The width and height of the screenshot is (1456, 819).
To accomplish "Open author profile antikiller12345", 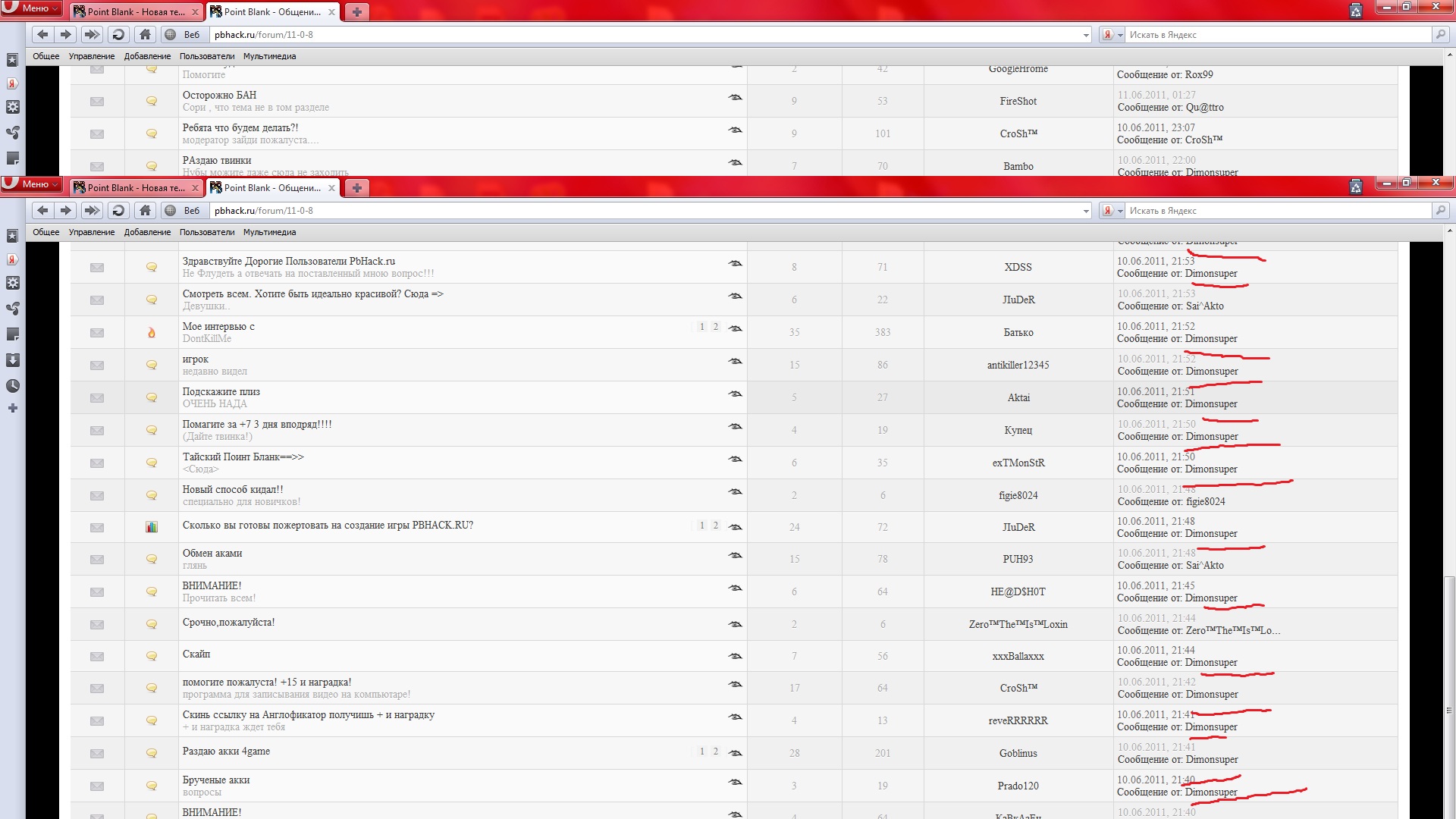I will (x=1018, y=365).
